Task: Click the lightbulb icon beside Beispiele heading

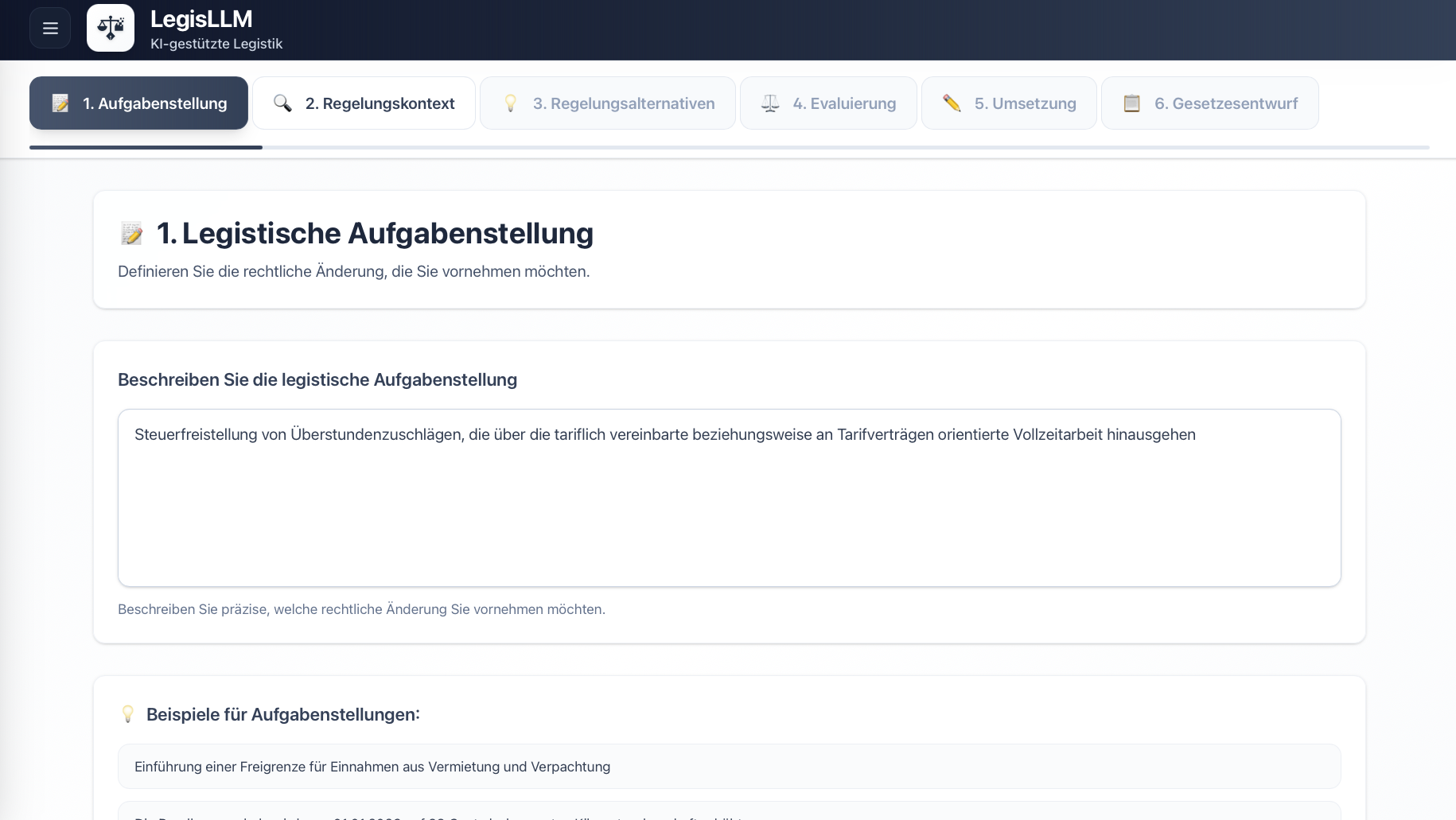Action: (x=128, y=714)
